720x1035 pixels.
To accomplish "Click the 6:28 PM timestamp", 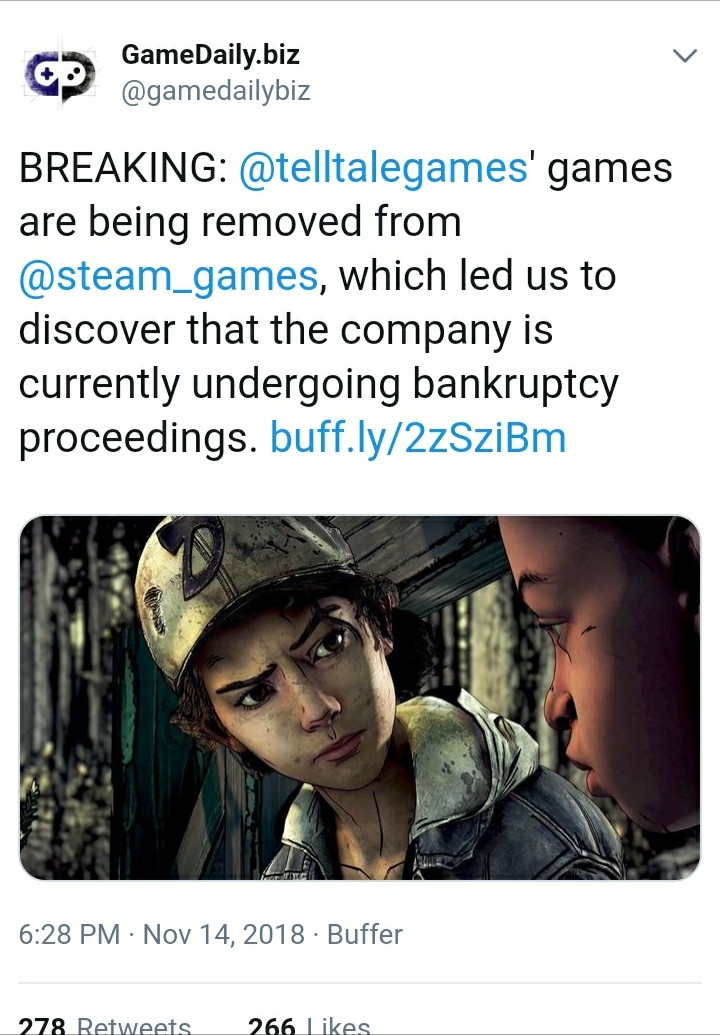I will tap(69, 934).
